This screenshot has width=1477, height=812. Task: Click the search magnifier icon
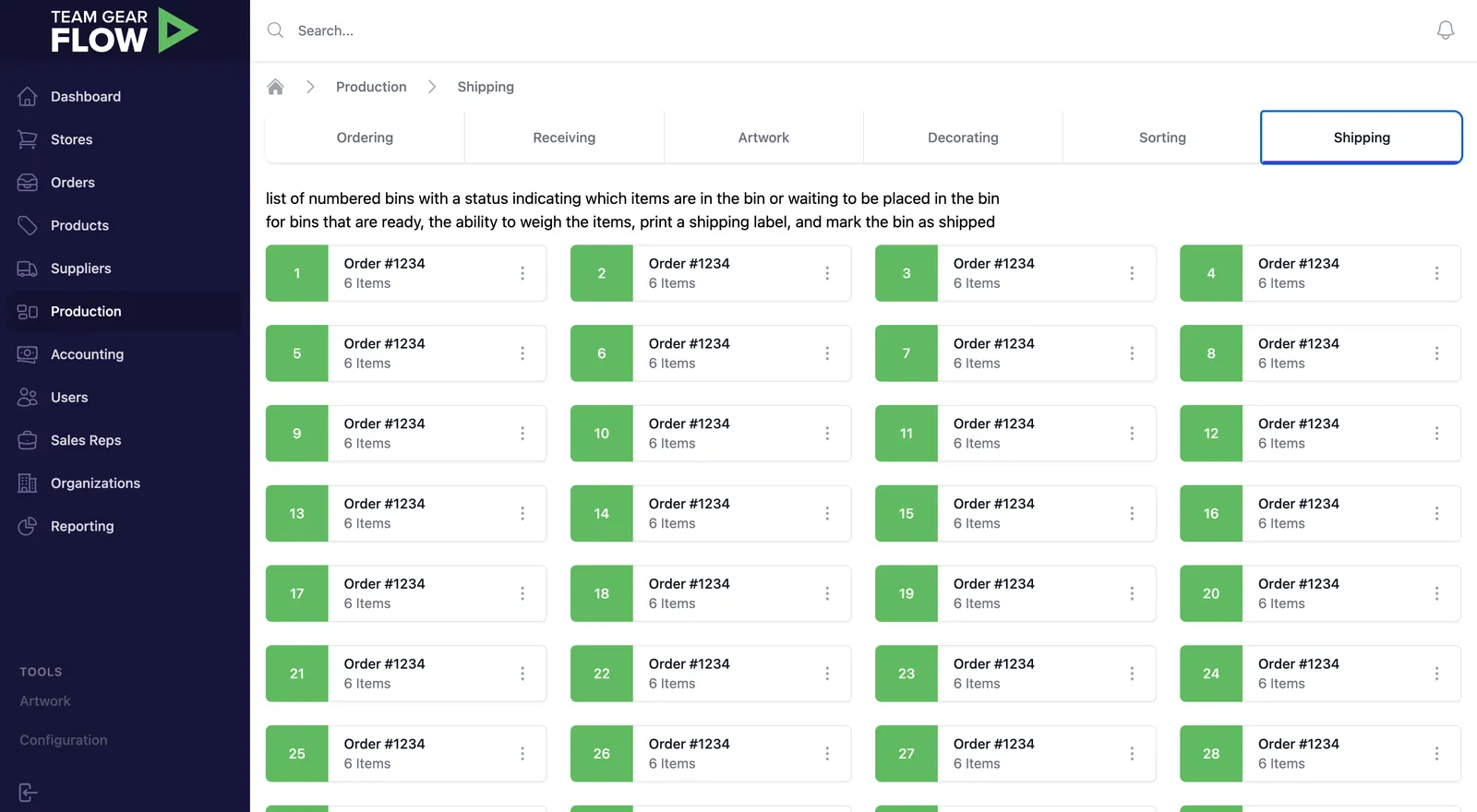[275, 30]
